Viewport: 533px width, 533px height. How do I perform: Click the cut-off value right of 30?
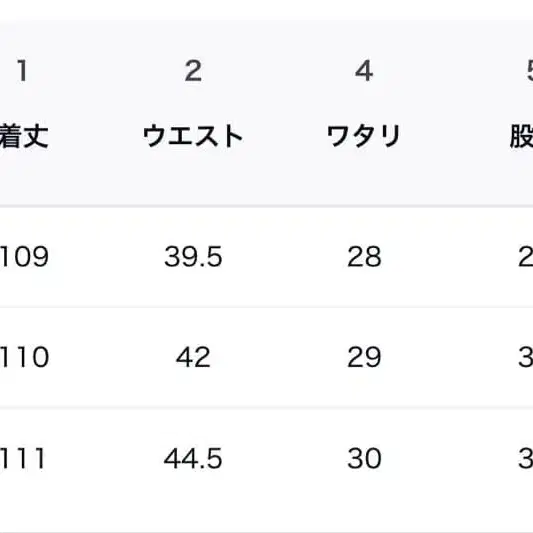526,458
